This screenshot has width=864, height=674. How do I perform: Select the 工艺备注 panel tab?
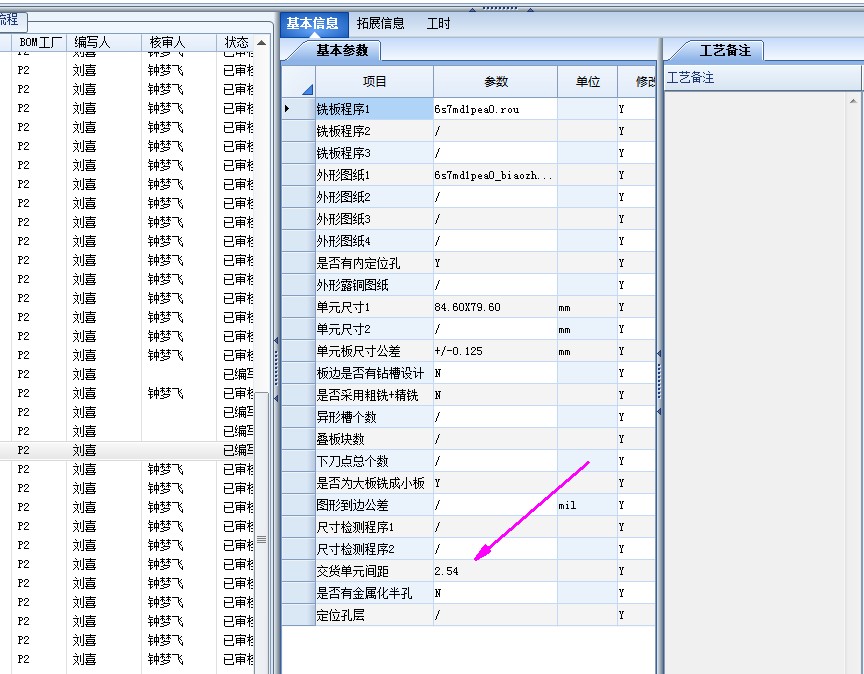pos(725,51)
